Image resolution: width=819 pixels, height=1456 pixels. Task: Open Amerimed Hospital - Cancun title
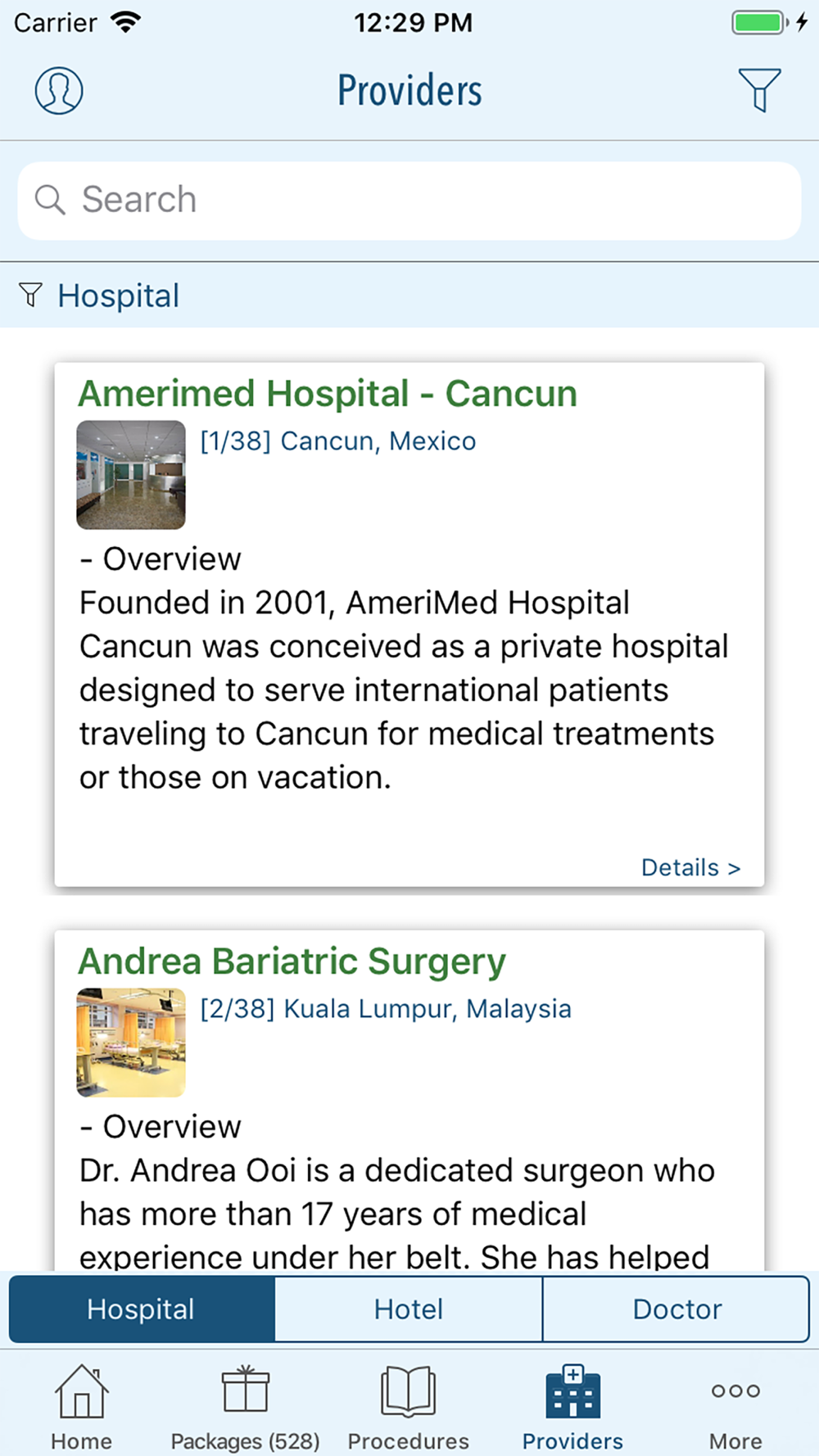(328, 394)
